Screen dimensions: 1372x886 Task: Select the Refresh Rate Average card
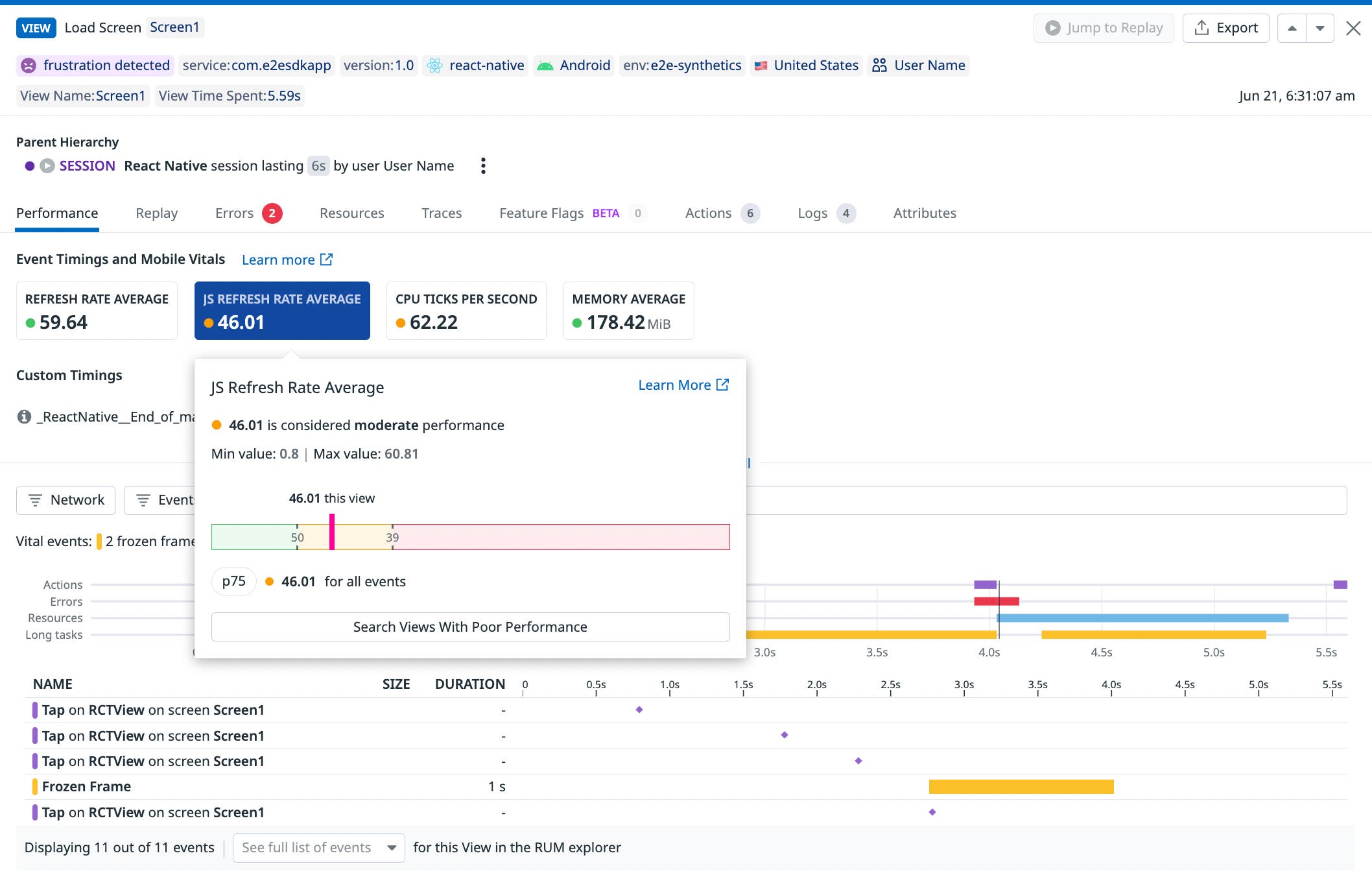click(x=97, y=311)
